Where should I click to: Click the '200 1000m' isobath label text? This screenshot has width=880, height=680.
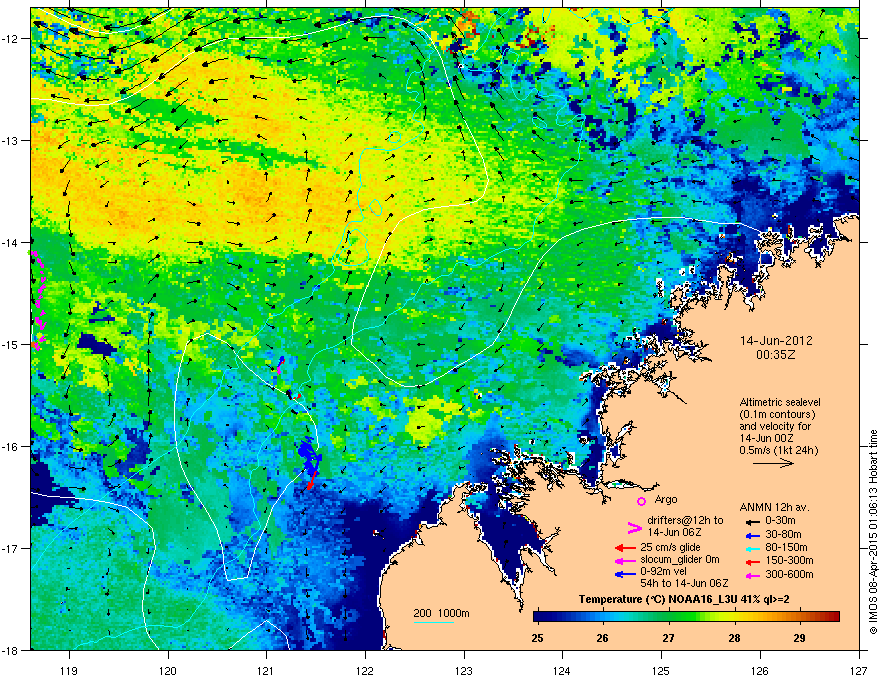click(x=441, y=613)
